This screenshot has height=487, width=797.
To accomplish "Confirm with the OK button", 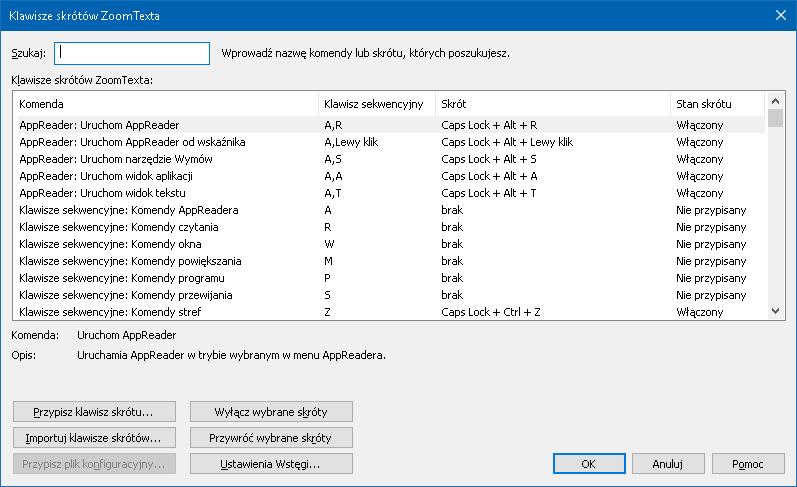I will pos(589,464).
